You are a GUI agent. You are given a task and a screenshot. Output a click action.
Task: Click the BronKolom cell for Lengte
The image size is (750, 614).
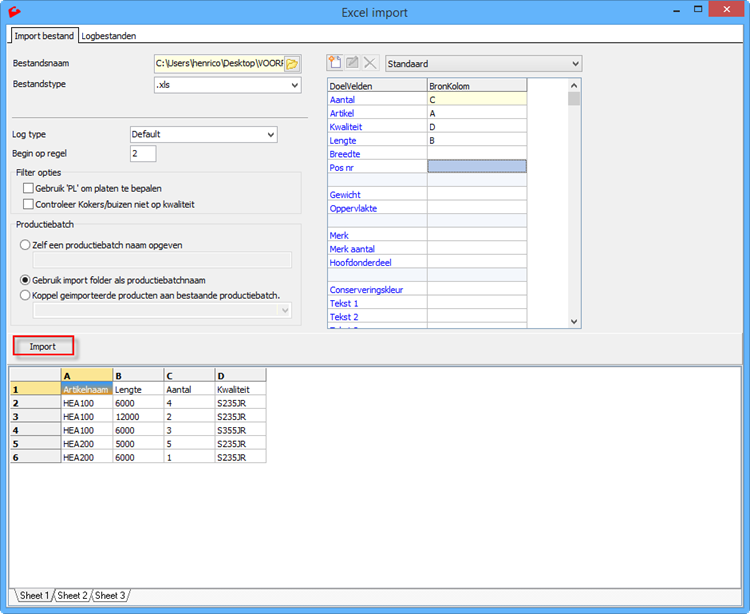click(477, 140)
